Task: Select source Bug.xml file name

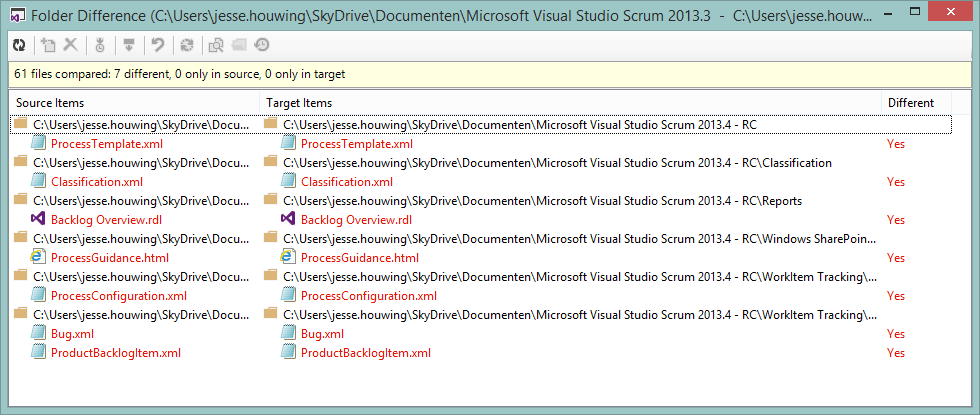Action: pos(72,334)
